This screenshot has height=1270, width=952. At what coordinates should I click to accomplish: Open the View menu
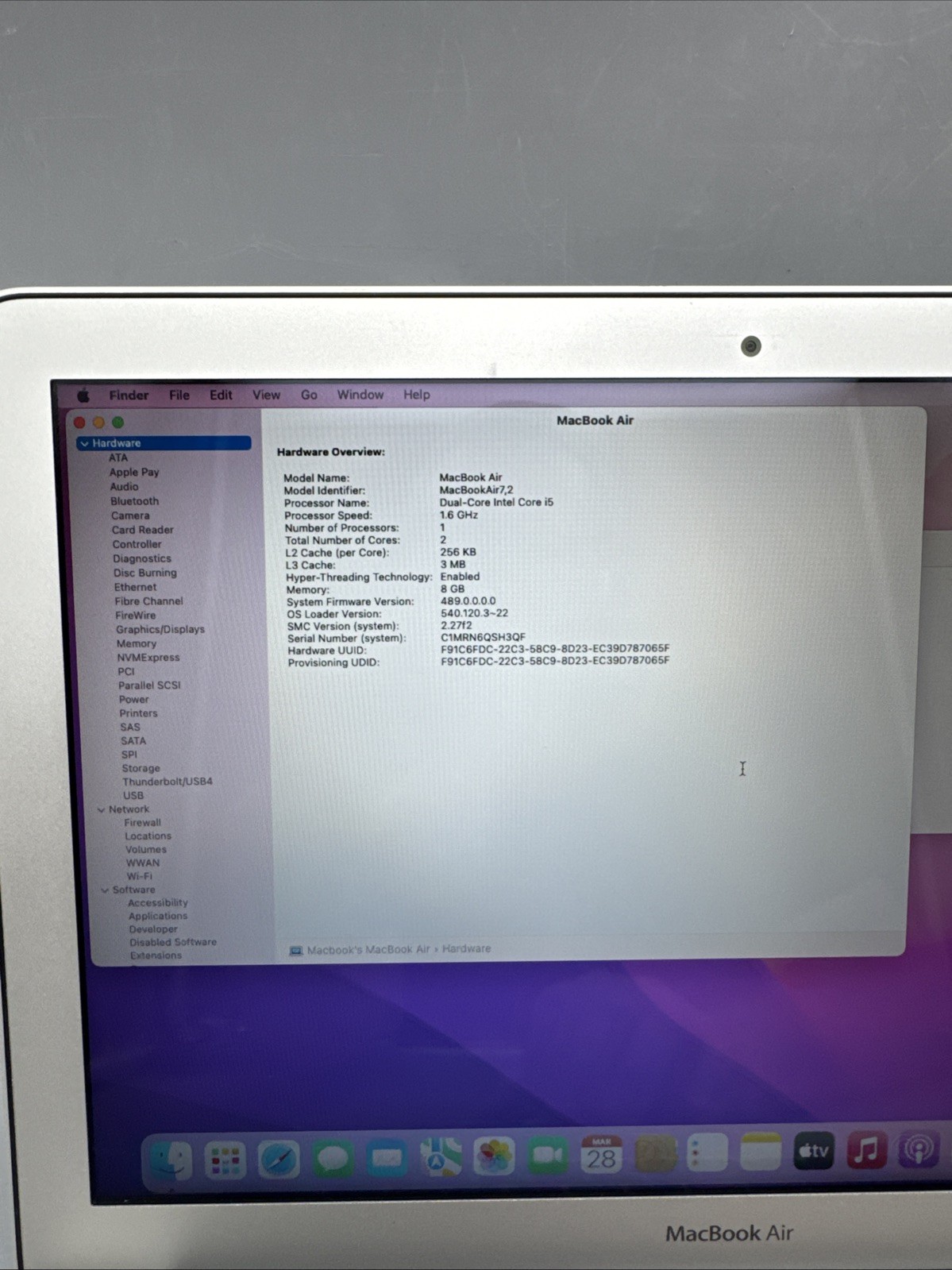pyautogui.click(x=266, y=395)
